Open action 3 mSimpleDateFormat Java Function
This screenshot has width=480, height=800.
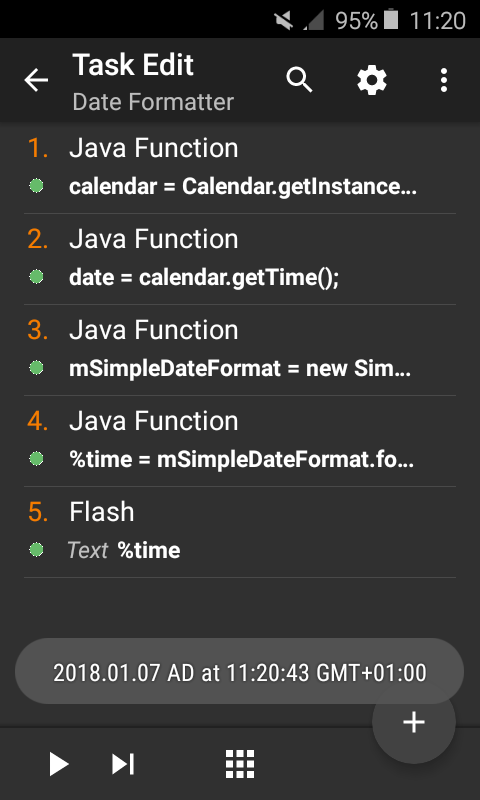click(240, 350)
